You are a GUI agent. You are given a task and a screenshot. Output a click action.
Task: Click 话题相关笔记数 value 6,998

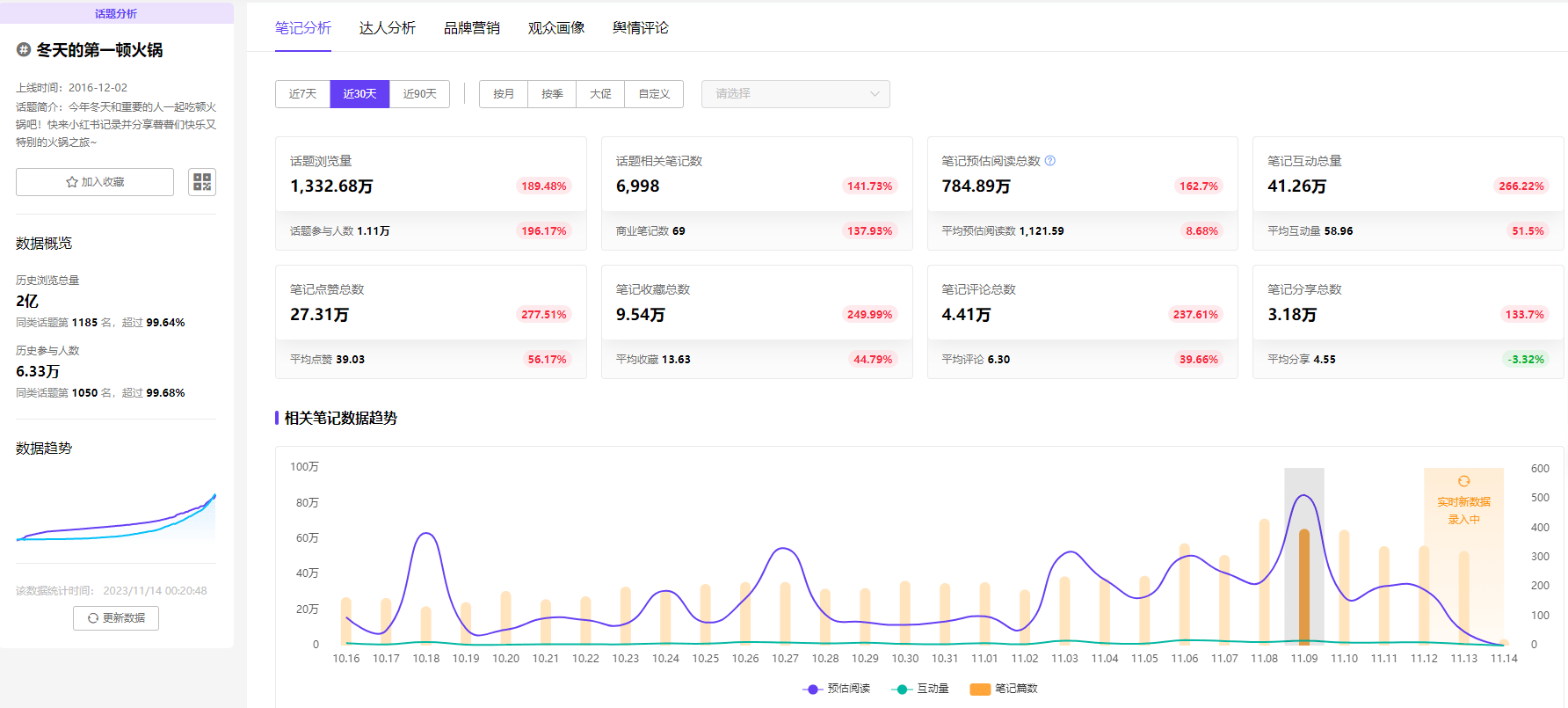click(637, 186)
